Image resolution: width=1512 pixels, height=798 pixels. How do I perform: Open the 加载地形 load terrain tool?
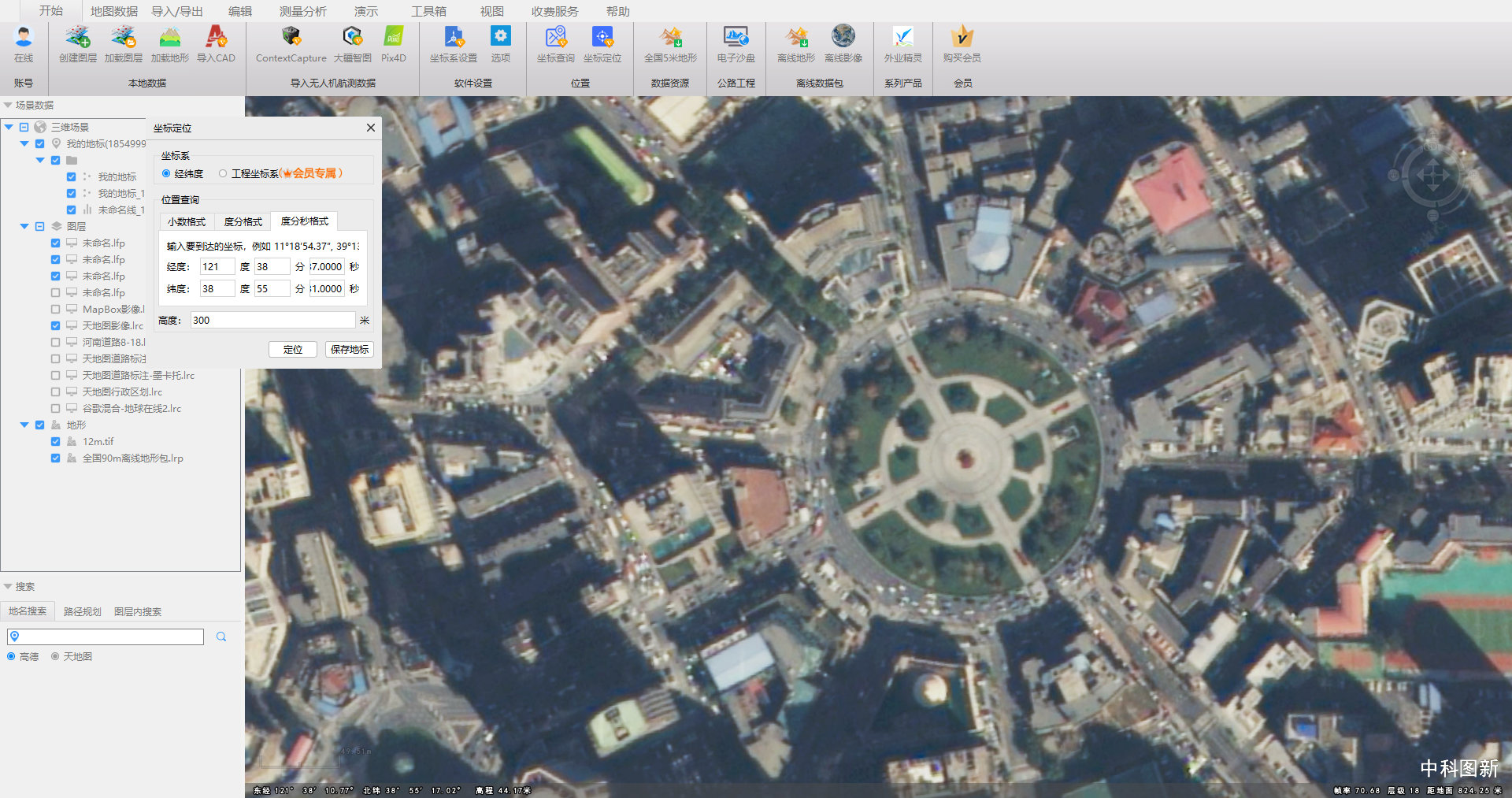pyautogui.click(x=170, y=43)
